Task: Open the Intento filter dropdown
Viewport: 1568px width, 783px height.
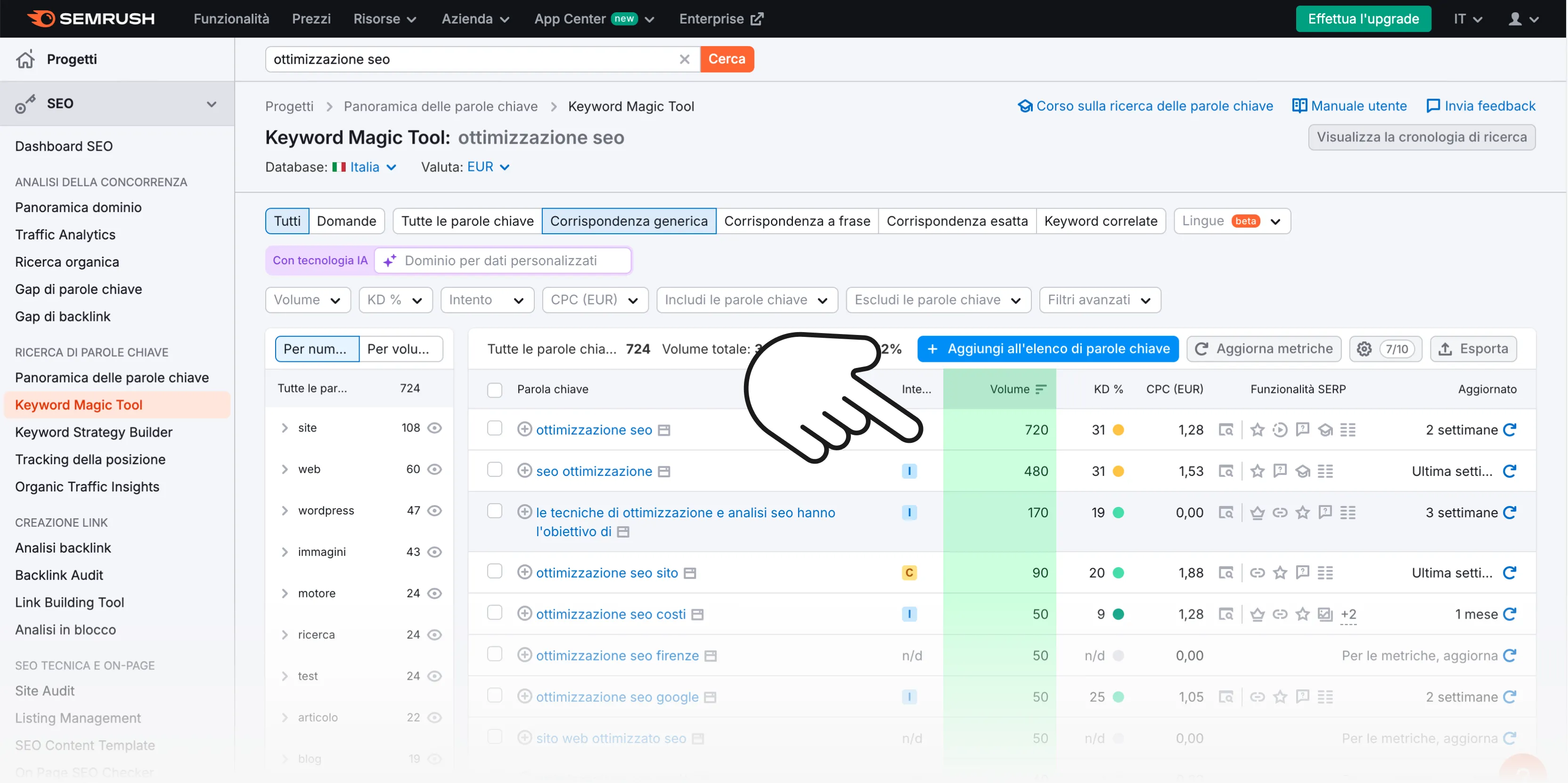Action: click(487, 300)
